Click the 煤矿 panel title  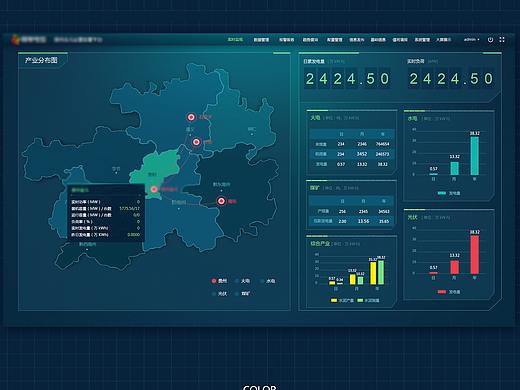pyautogui.click(x=315, y=188)
